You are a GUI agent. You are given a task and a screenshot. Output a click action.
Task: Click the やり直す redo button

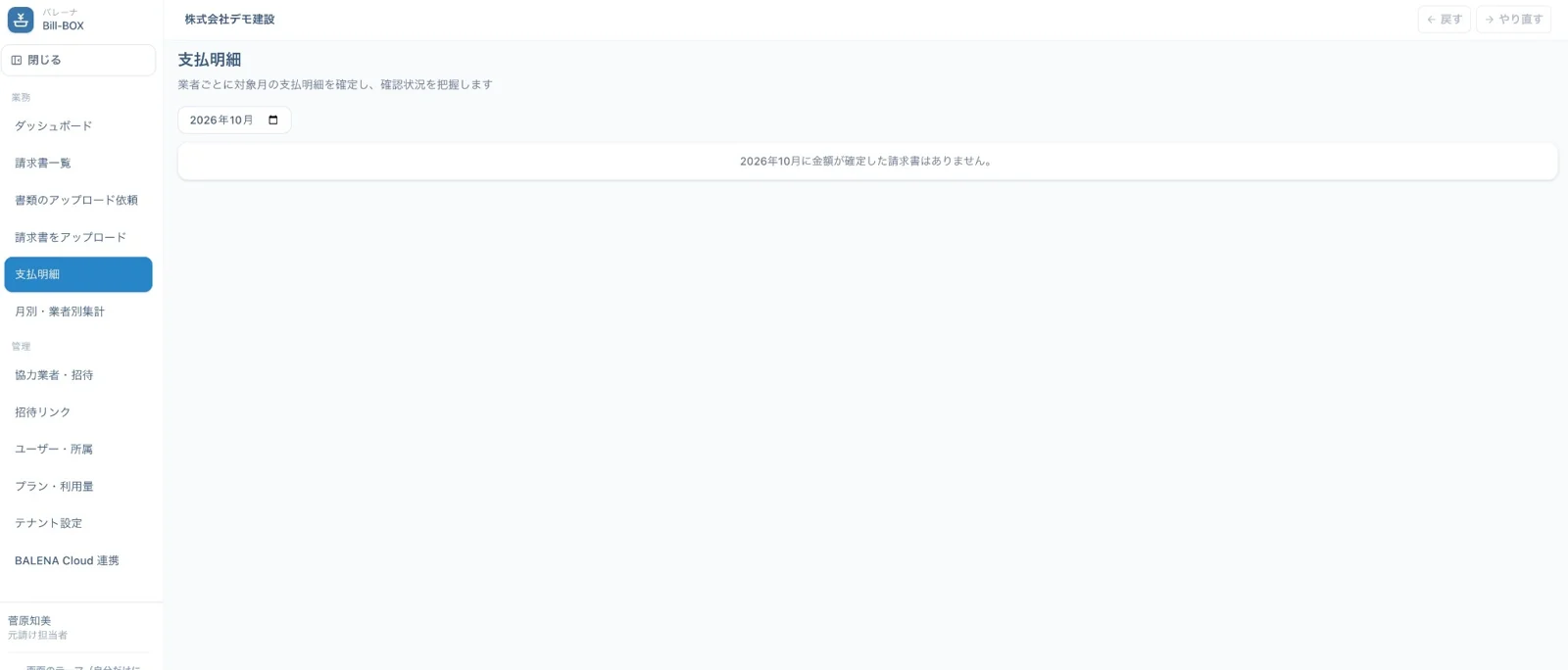(x=1513, y=20)
